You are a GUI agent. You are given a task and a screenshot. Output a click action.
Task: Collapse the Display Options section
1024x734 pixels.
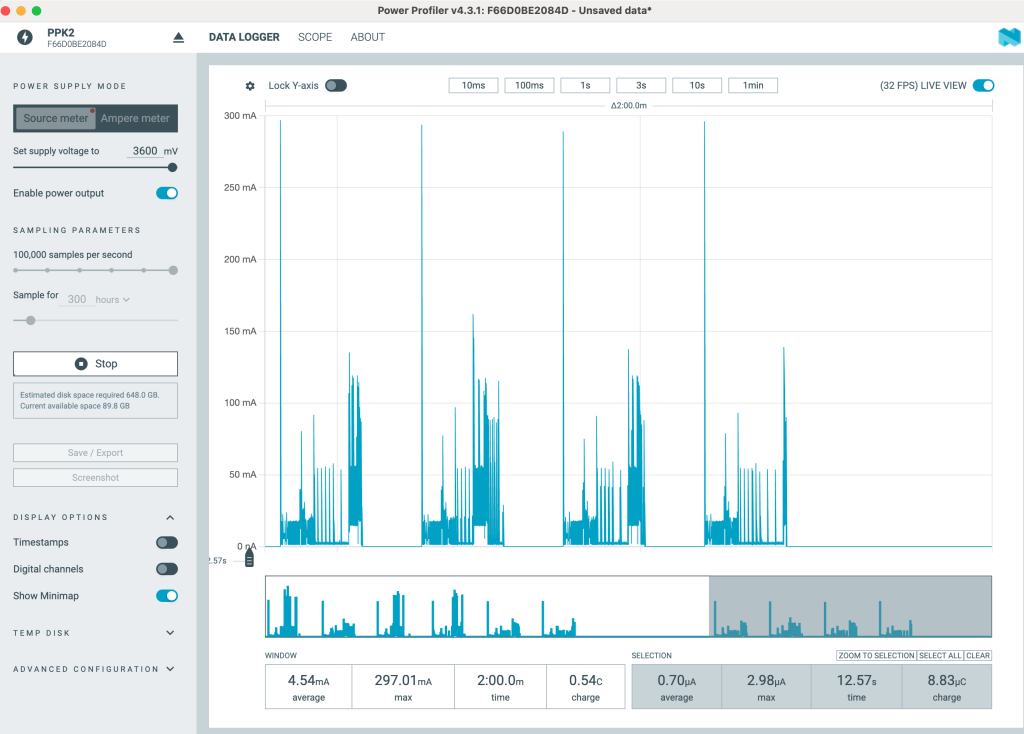170,517
